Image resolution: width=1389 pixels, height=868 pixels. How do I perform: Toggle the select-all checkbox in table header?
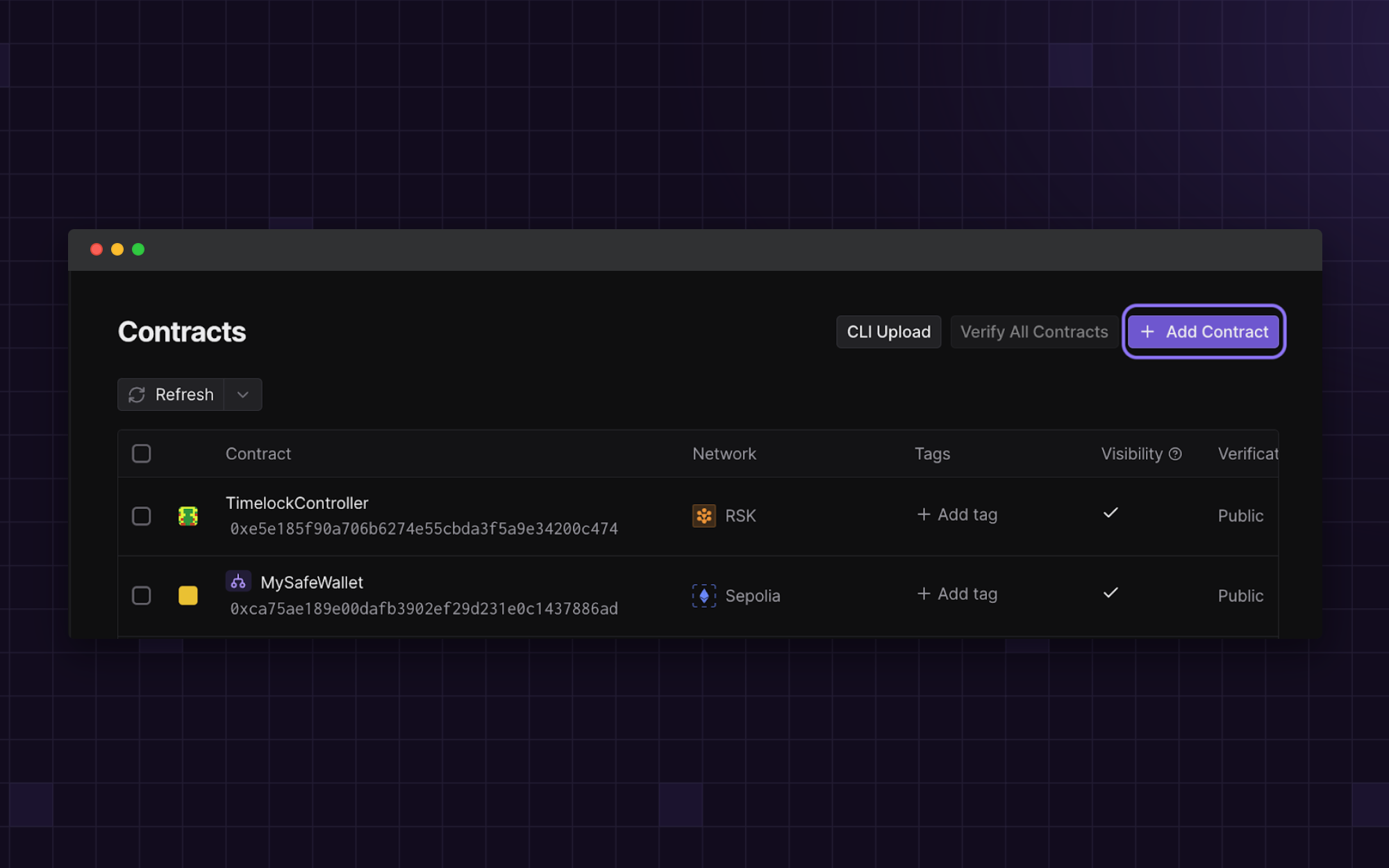(142, 453)
